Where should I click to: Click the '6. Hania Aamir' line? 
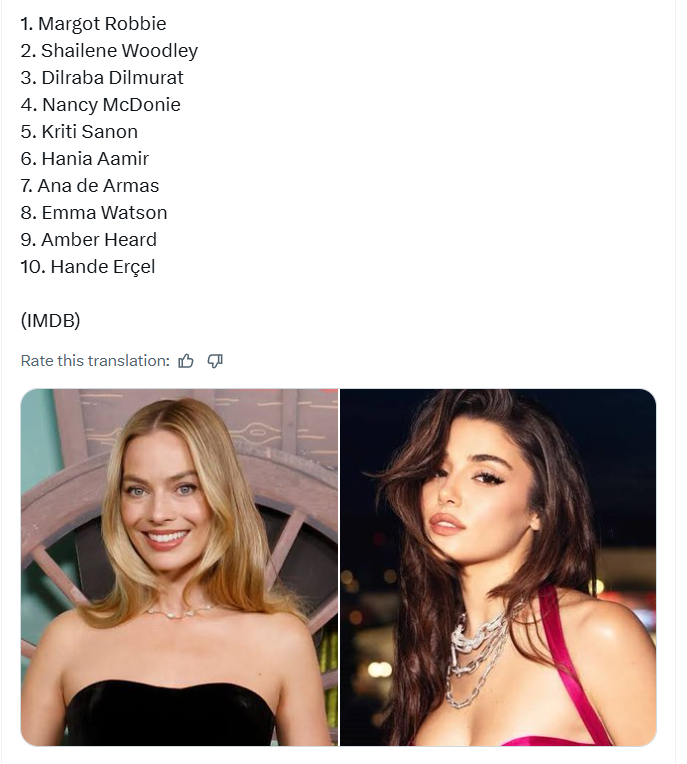click(x=85, y=158)
